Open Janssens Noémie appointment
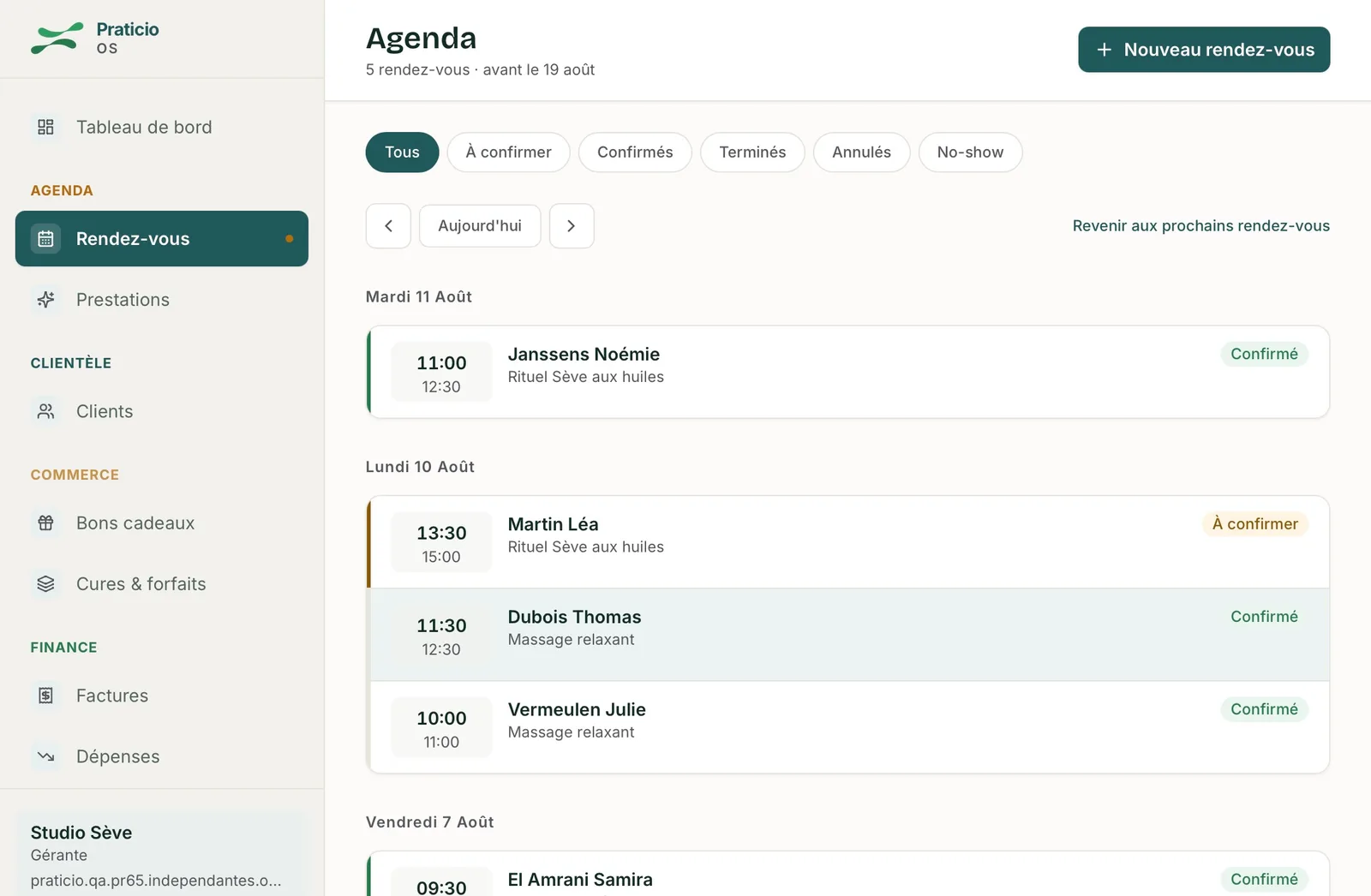Image resolution: width=1371 pixels, height=896 pixels. pos(848,372)
